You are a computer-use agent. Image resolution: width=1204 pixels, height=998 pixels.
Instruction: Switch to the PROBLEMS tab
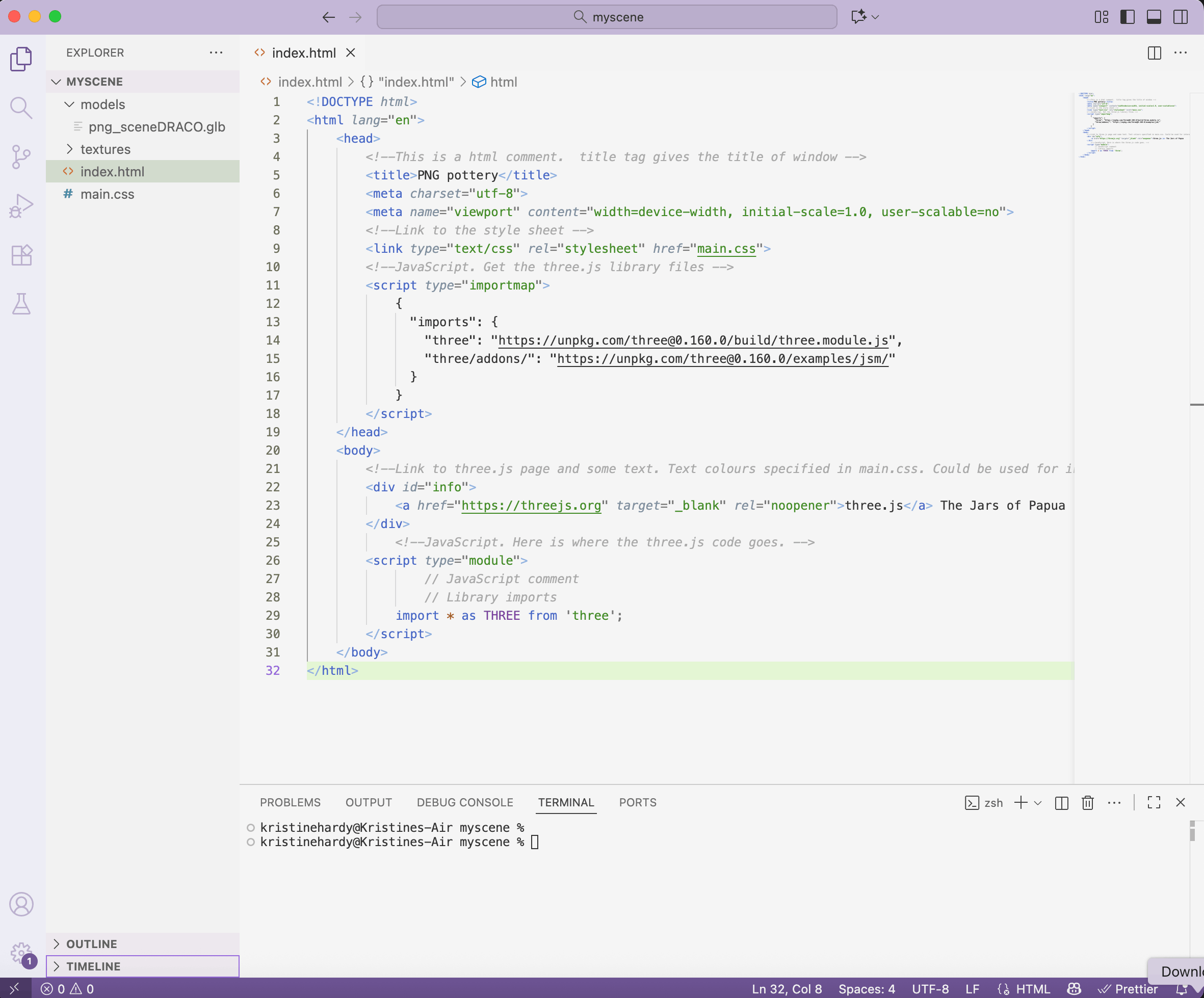(290, 802)
